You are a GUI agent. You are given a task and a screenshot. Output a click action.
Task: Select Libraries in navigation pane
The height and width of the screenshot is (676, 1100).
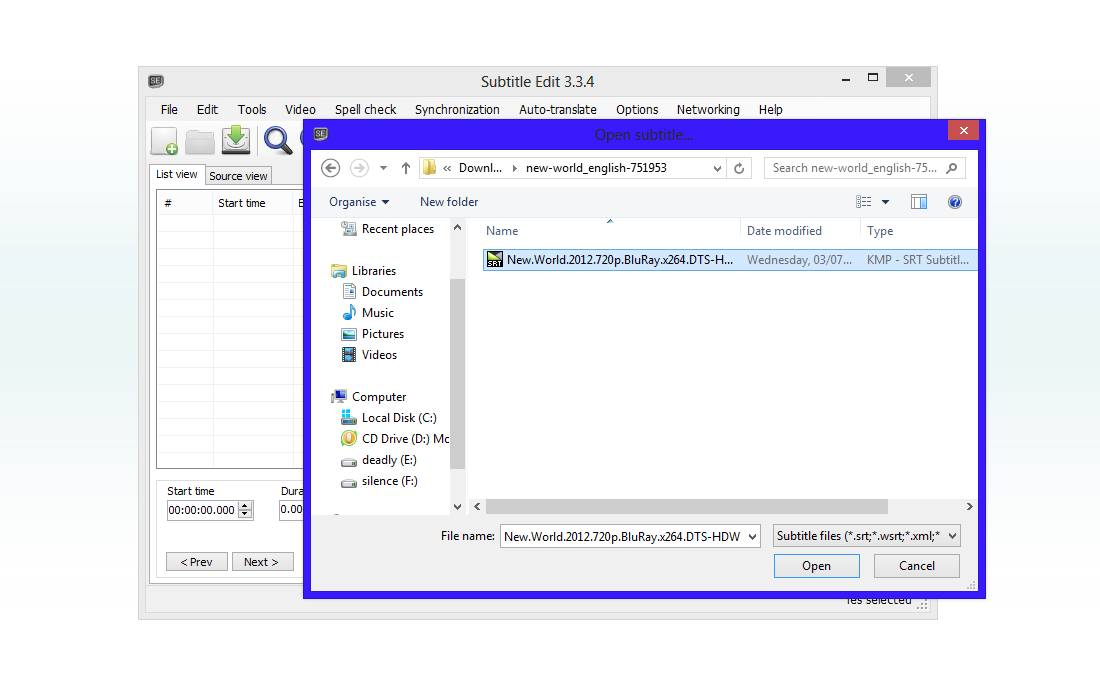(x=364, y=271)
